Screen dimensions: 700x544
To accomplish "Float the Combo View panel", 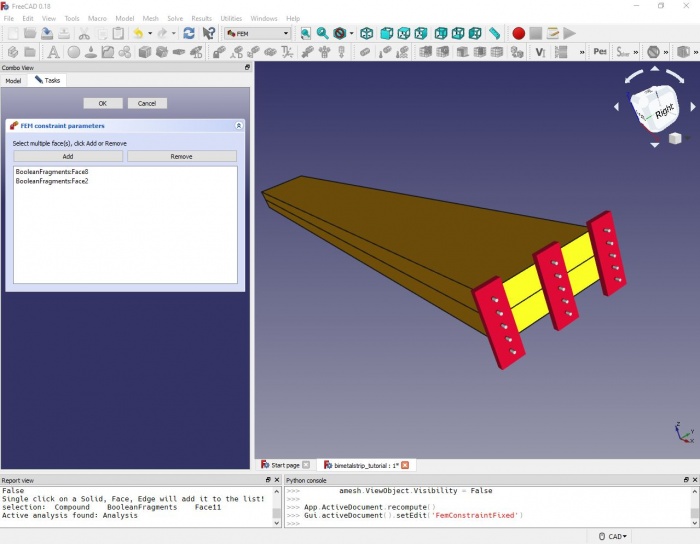I will click(x=247, y=67).
